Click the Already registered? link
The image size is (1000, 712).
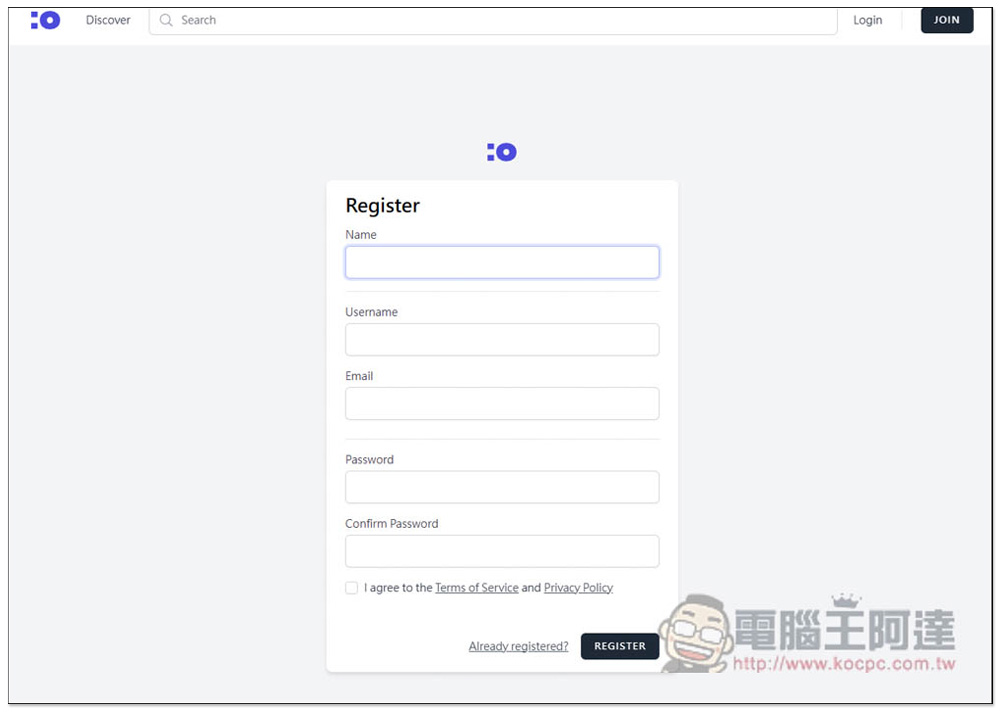click(518, 646)
